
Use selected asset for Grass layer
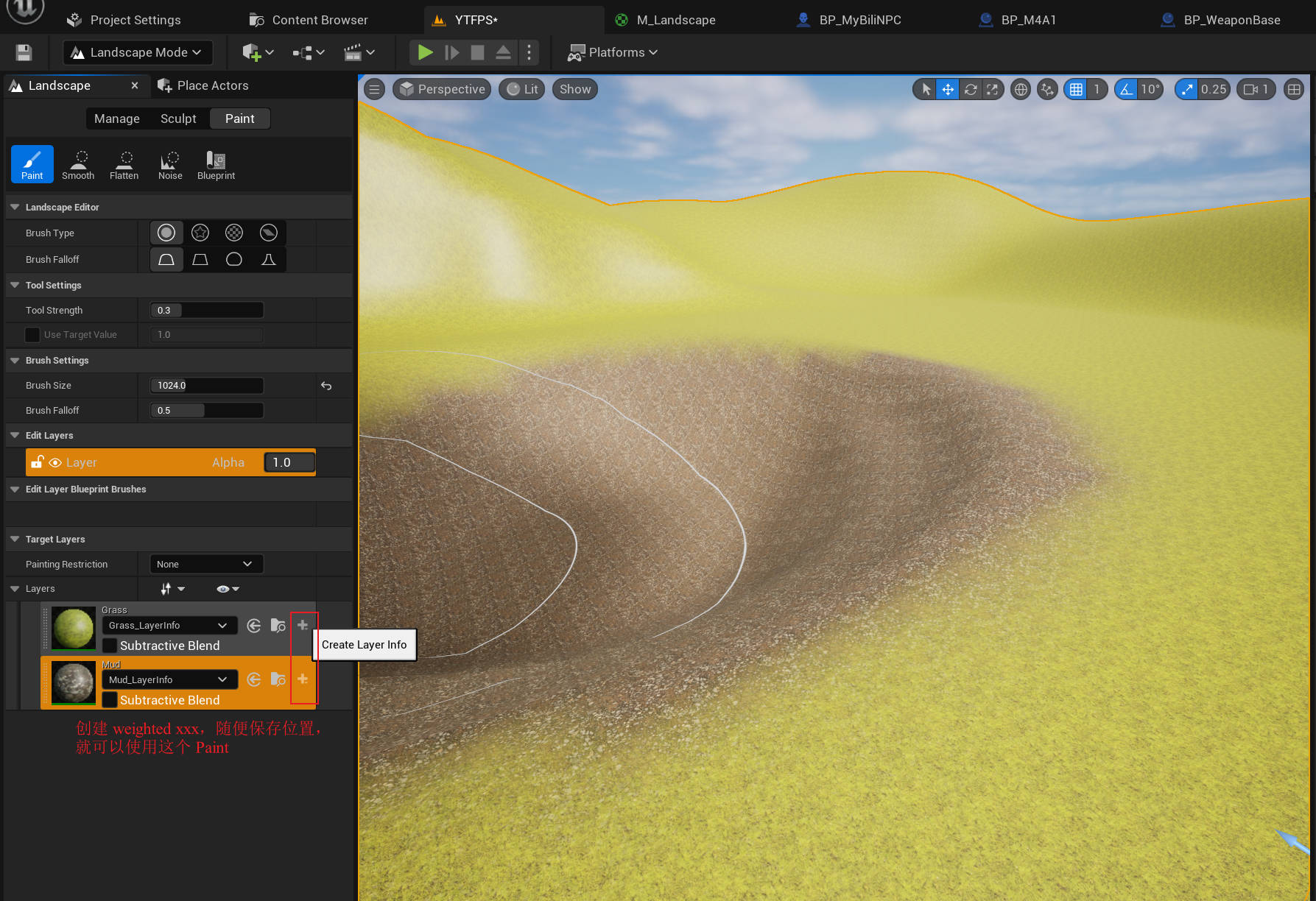[254, 626]
